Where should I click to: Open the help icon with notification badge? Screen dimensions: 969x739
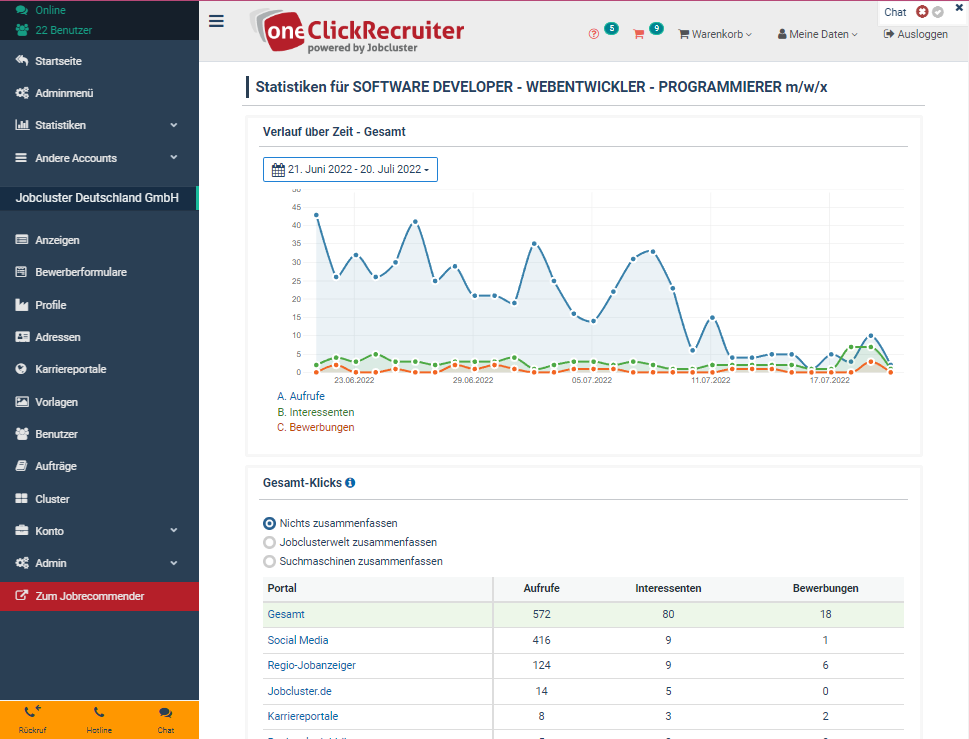pos(596,33)
